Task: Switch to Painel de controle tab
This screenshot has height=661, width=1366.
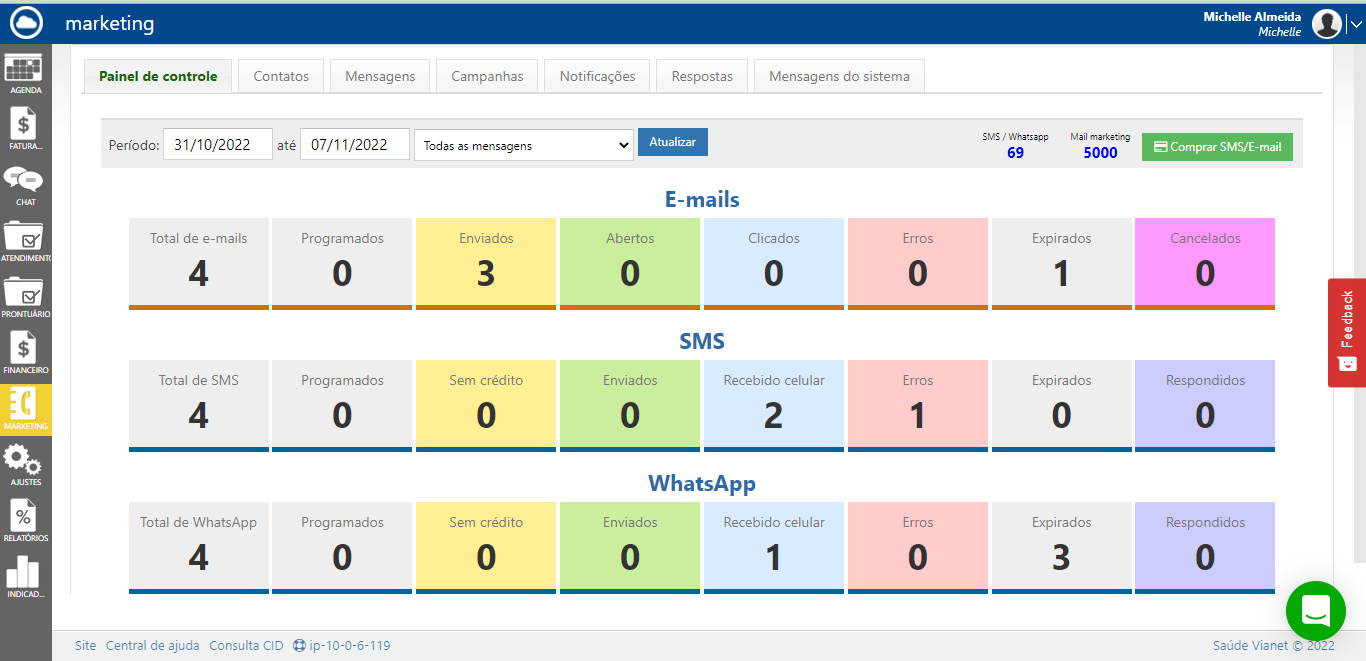Action: [158, 76]
